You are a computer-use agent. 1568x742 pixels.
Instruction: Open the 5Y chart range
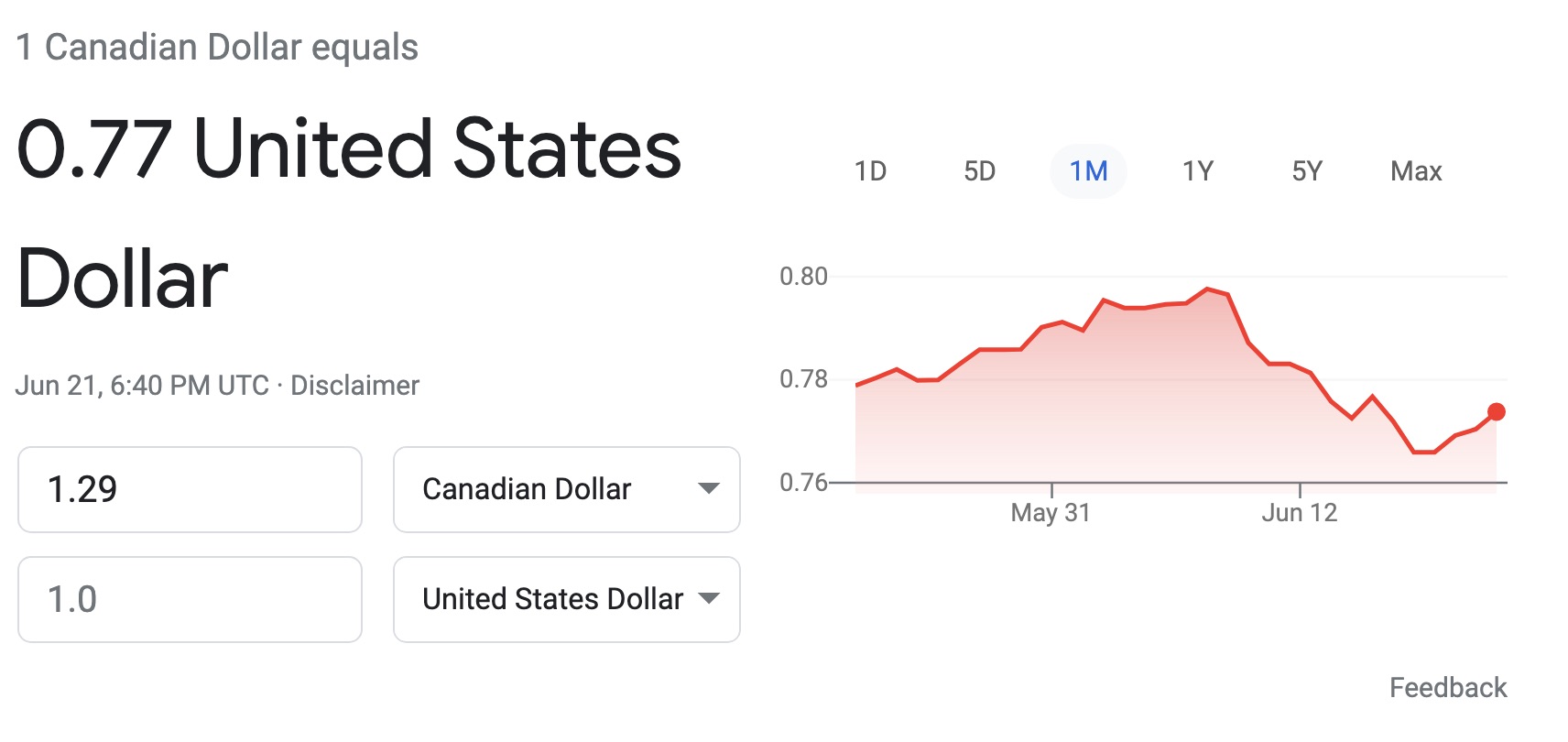click(x=1305, y=170)
